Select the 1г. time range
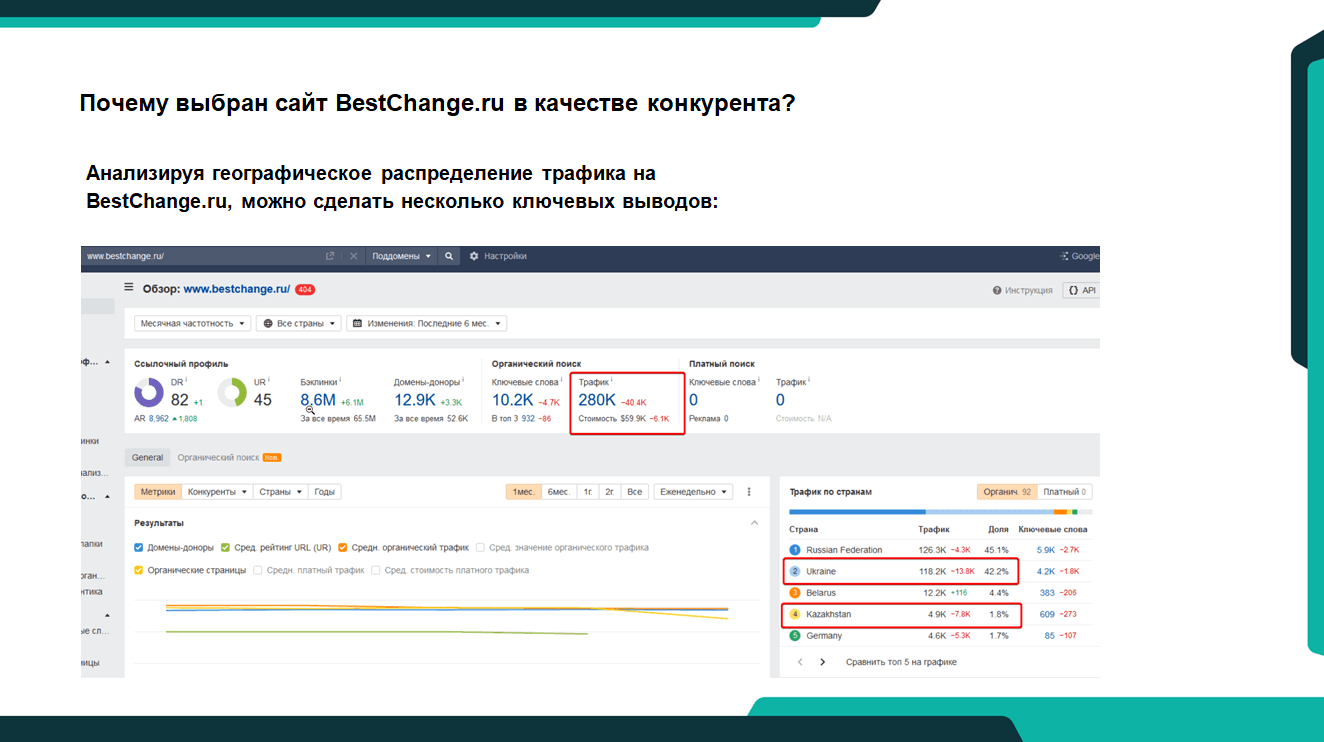The height and width of the screenshot is (742, 1324). (587, 492)
